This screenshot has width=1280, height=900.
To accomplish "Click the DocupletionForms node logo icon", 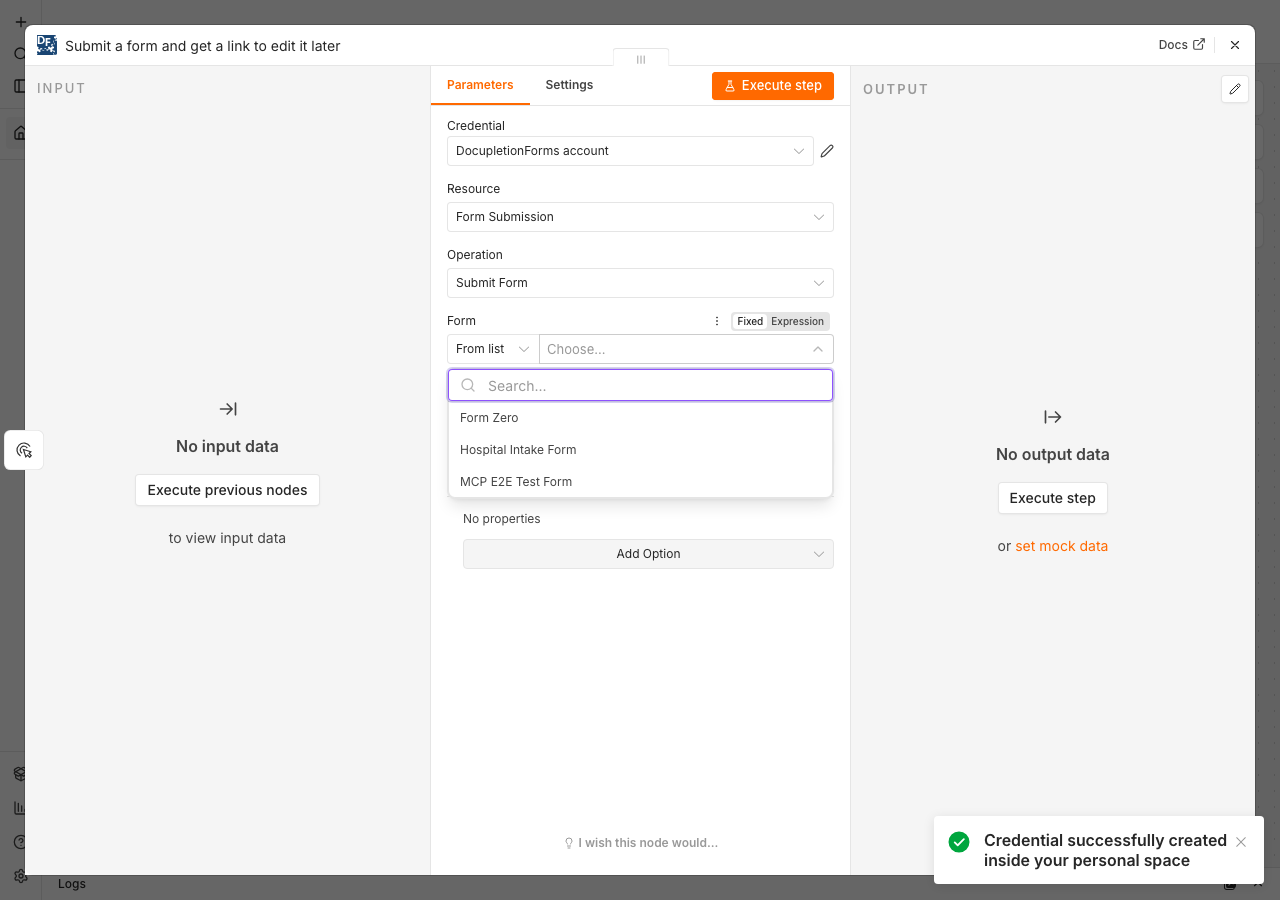I will 47,45.
